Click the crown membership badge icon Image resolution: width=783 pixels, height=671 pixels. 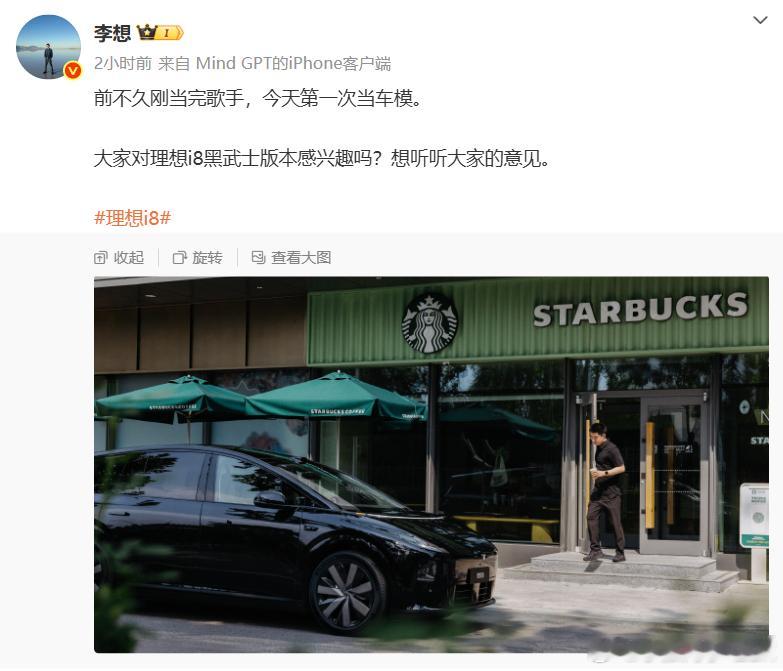(x=160, y=33)
